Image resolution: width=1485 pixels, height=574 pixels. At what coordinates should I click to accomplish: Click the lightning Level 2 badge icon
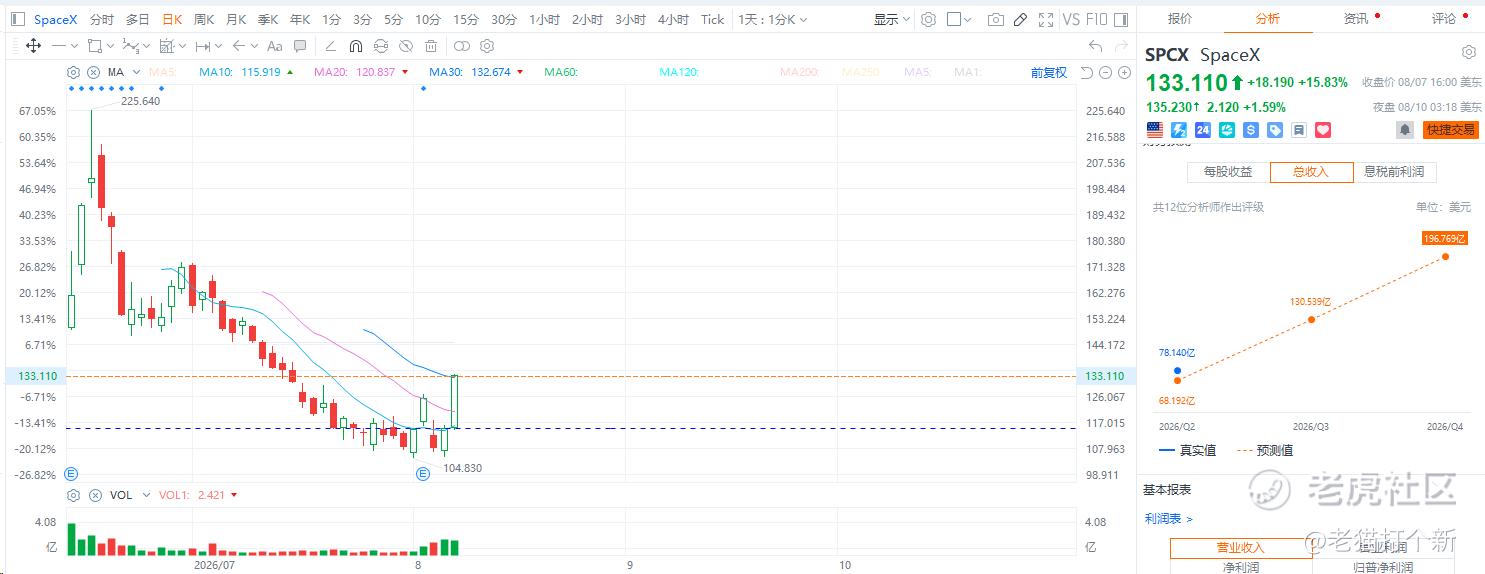[1179, 130]
